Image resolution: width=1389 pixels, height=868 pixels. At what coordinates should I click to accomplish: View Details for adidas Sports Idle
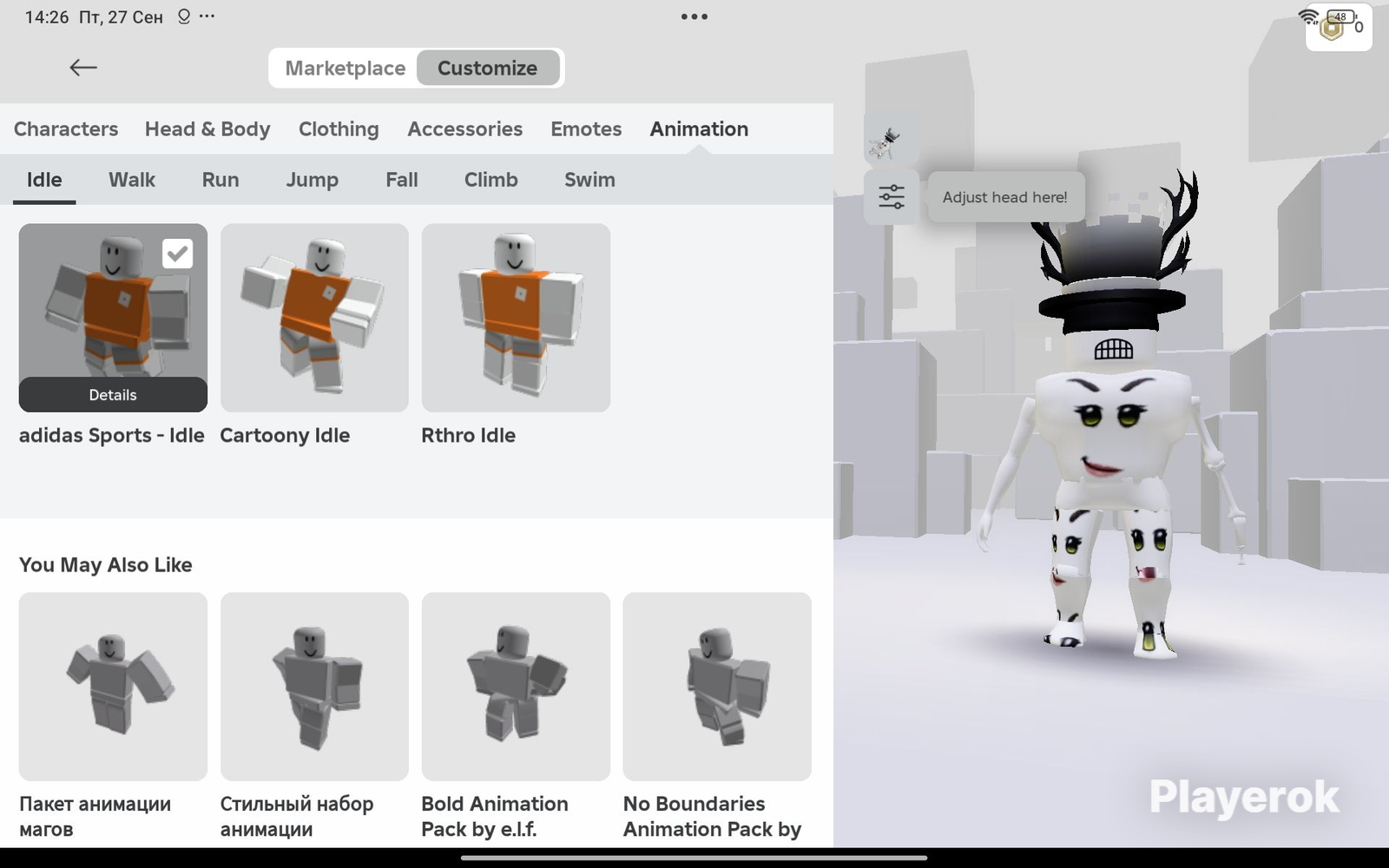(x=113, y=395)
